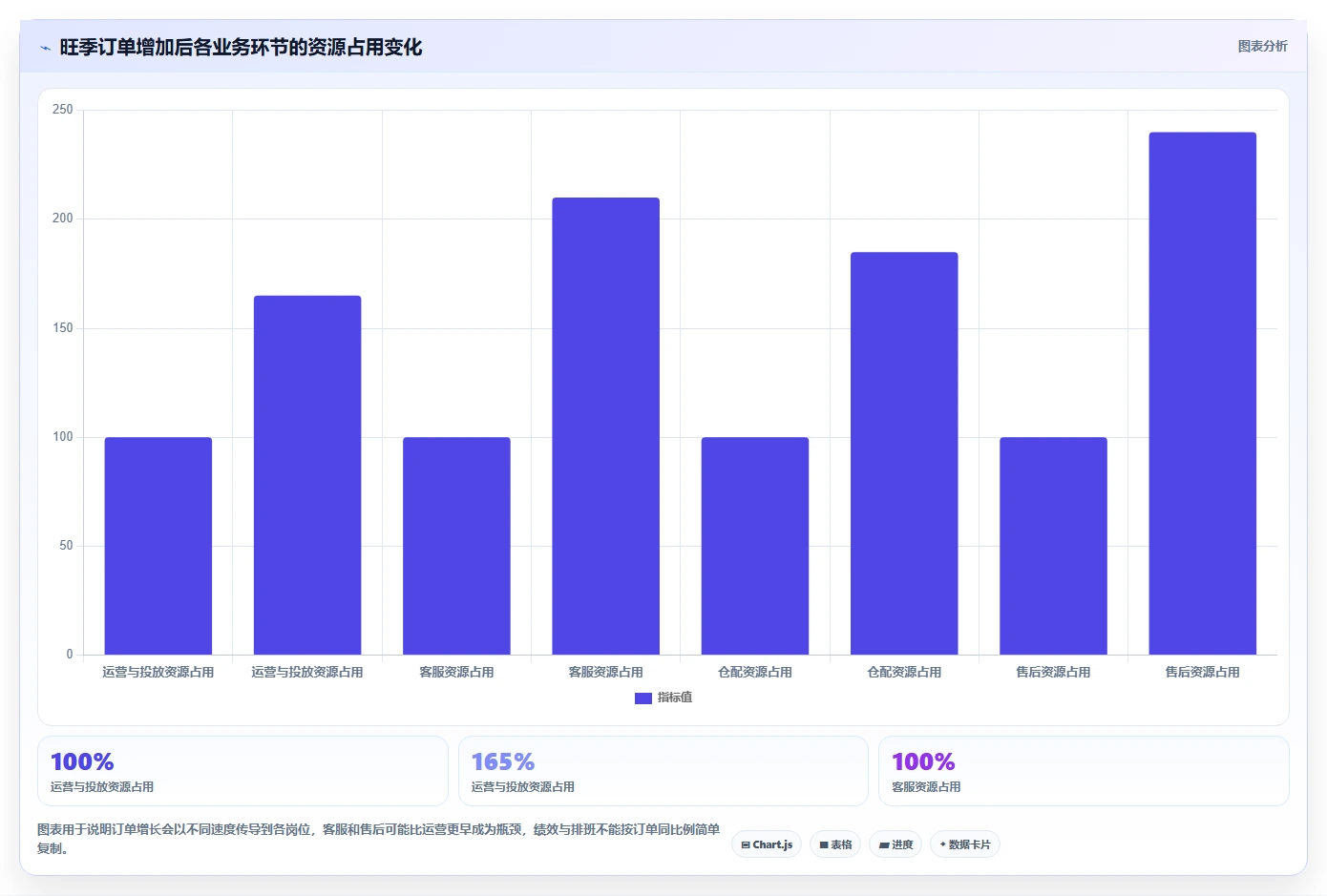Screen dimensions: 1327x896
Task: Click the 50 y-axis tick label
Action: pyautogui.click(x=66, y=546)
